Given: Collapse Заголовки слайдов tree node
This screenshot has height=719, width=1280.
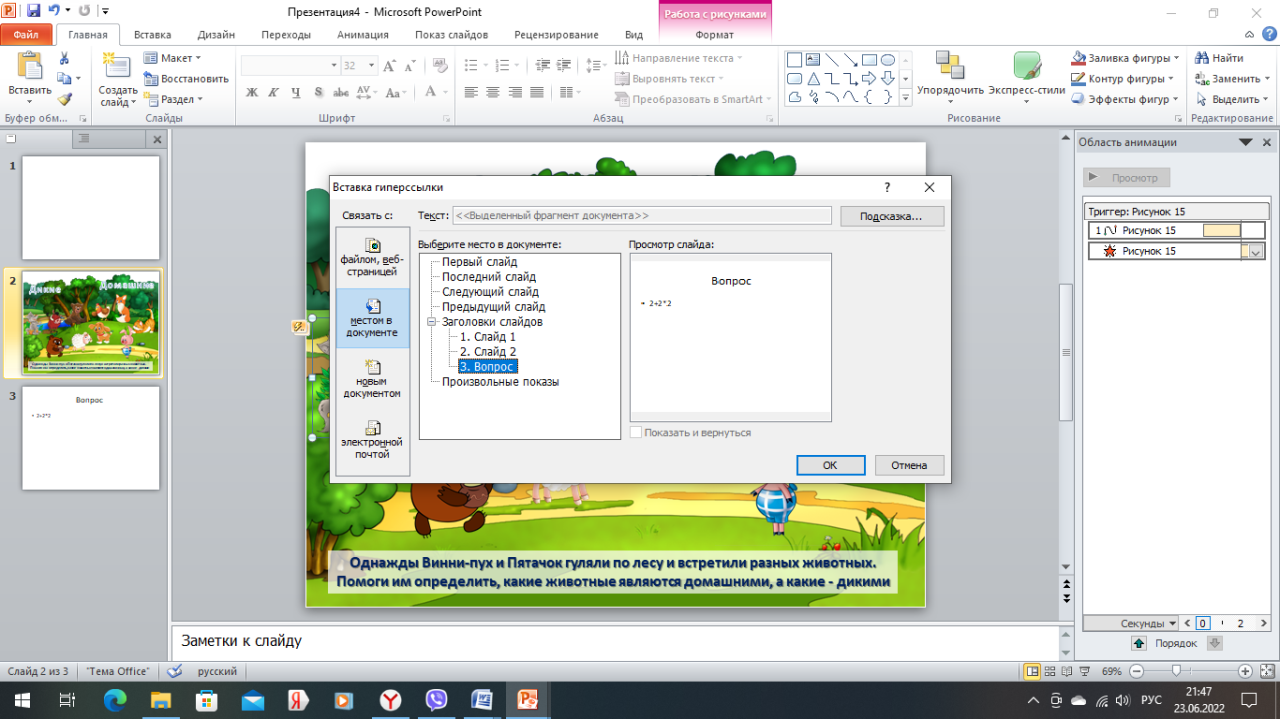Looking at the screenshot, I should pos(431,322).
